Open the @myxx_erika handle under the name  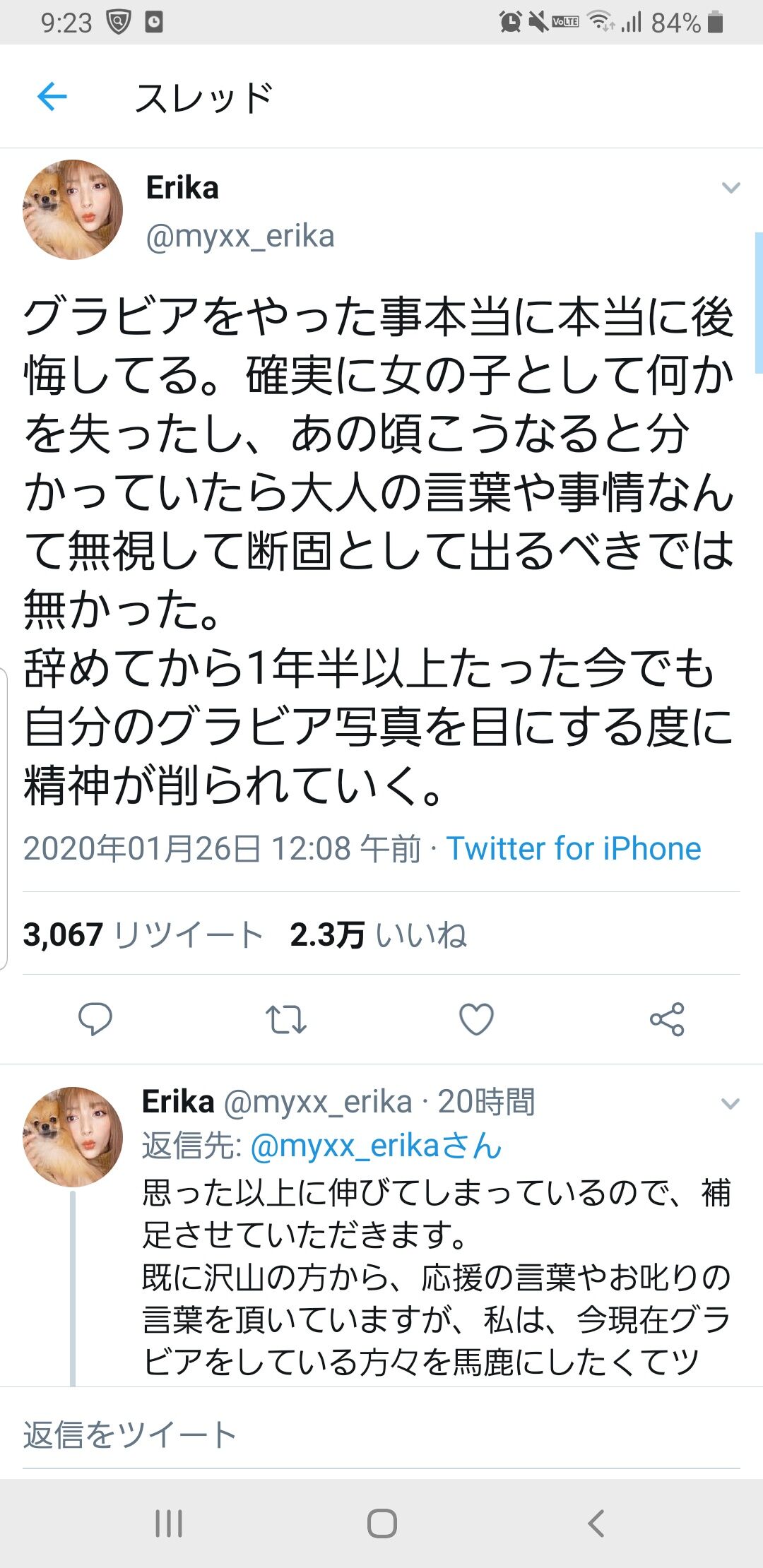[x=240, y=236]
